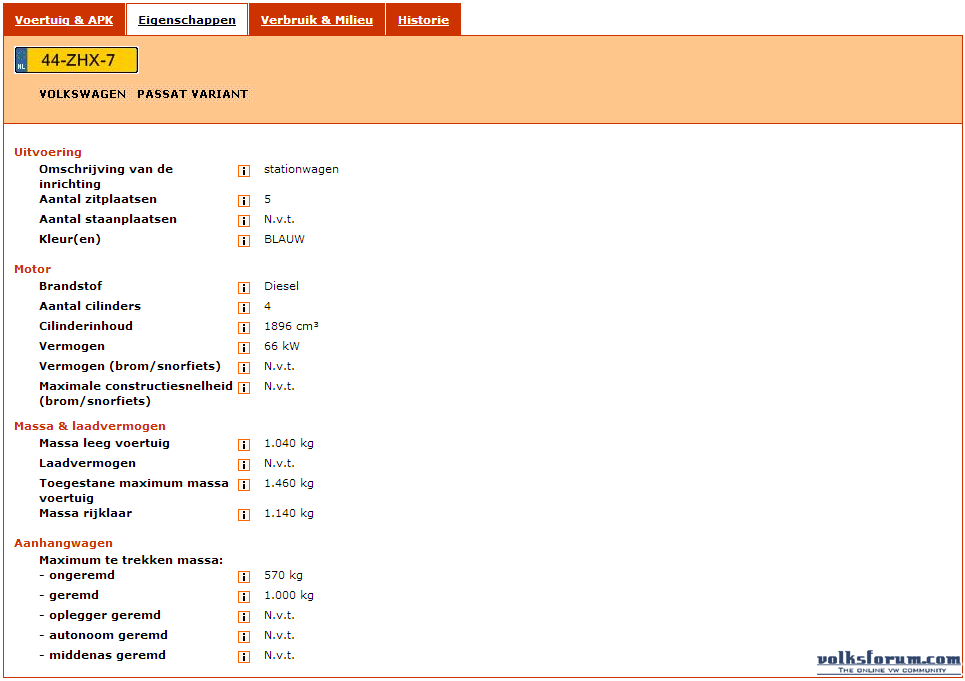The image size is (965, 681).
Task: Click the value 1.000 kg
Action: coord(289,595)
